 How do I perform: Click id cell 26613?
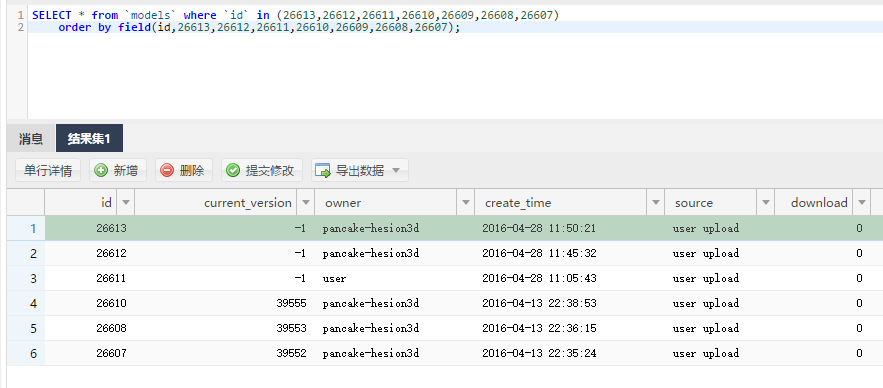coord(90,228)
